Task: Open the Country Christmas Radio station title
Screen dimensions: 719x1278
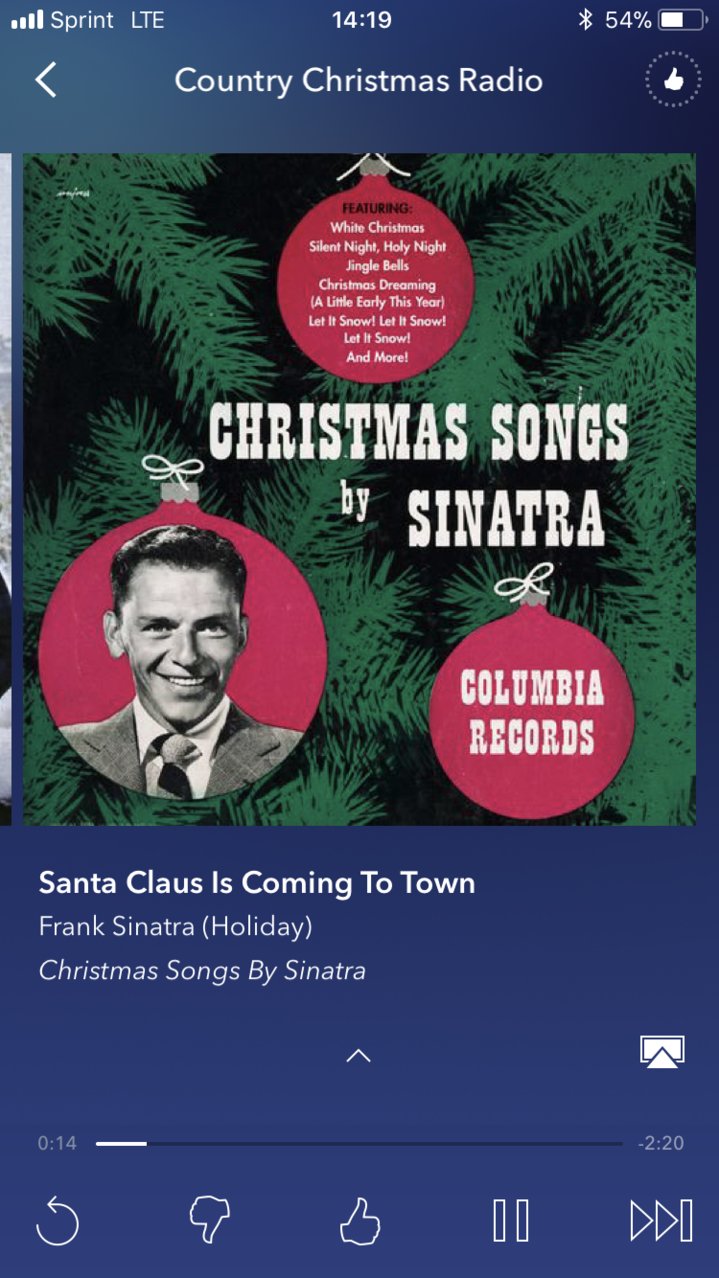Action: [x=358, y=80]
